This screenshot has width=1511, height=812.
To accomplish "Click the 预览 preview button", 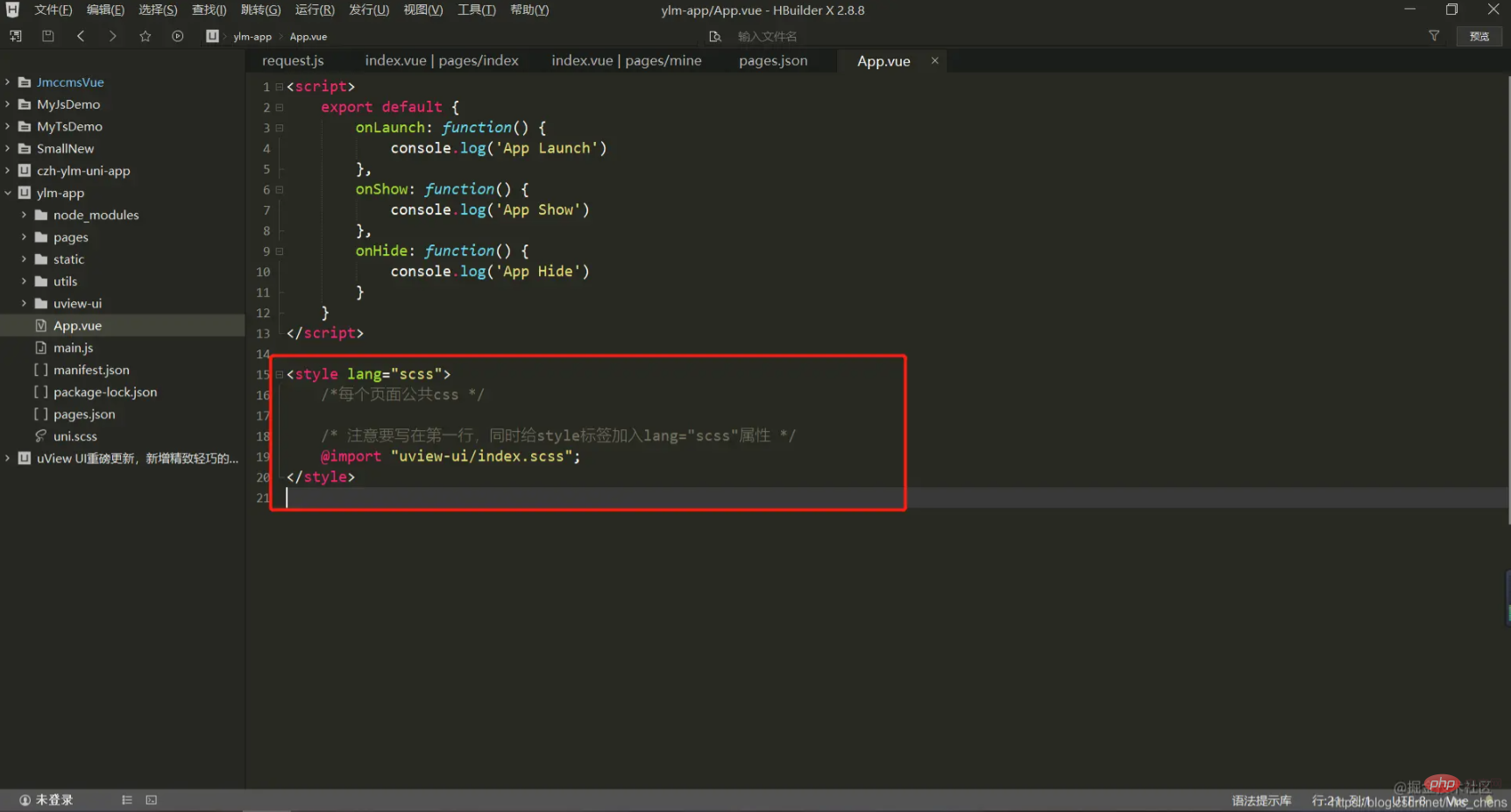I will coord(1479,36).
